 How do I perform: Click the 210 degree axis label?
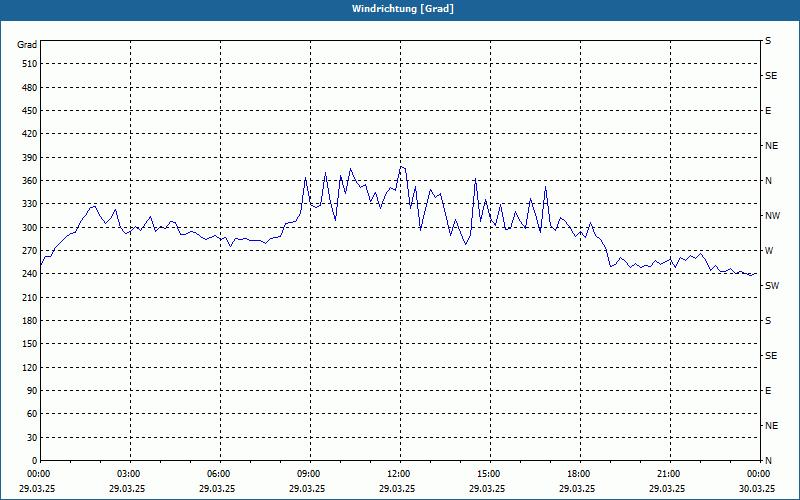tap(30, 297)
